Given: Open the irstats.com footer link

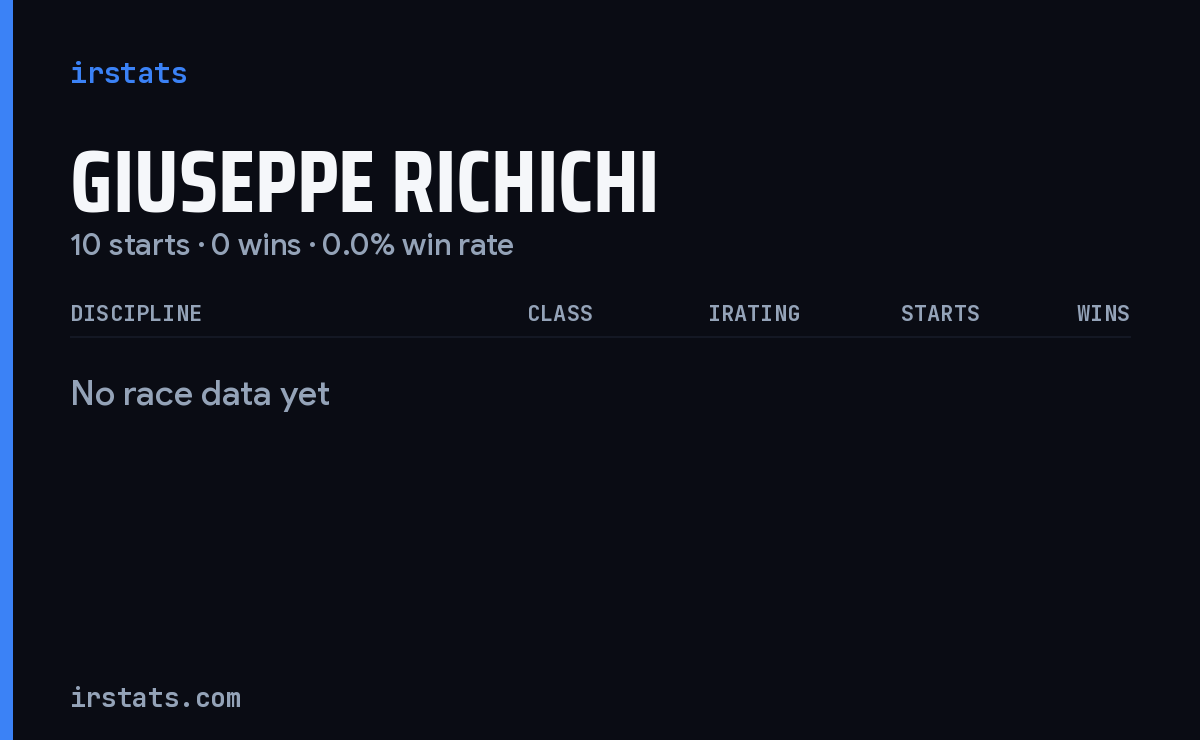Looking at the screenshot, I should (155, 698).
